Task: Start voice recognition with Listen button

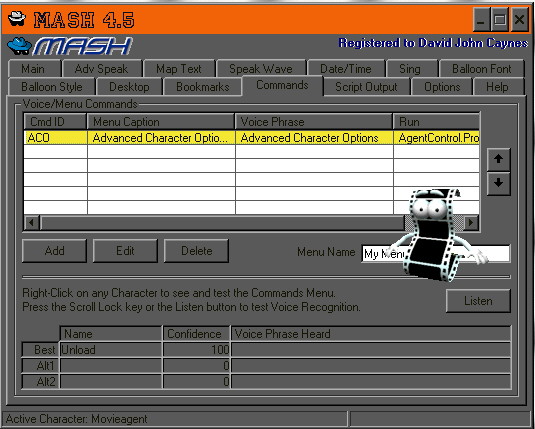Action: click(x=478, y=301)
